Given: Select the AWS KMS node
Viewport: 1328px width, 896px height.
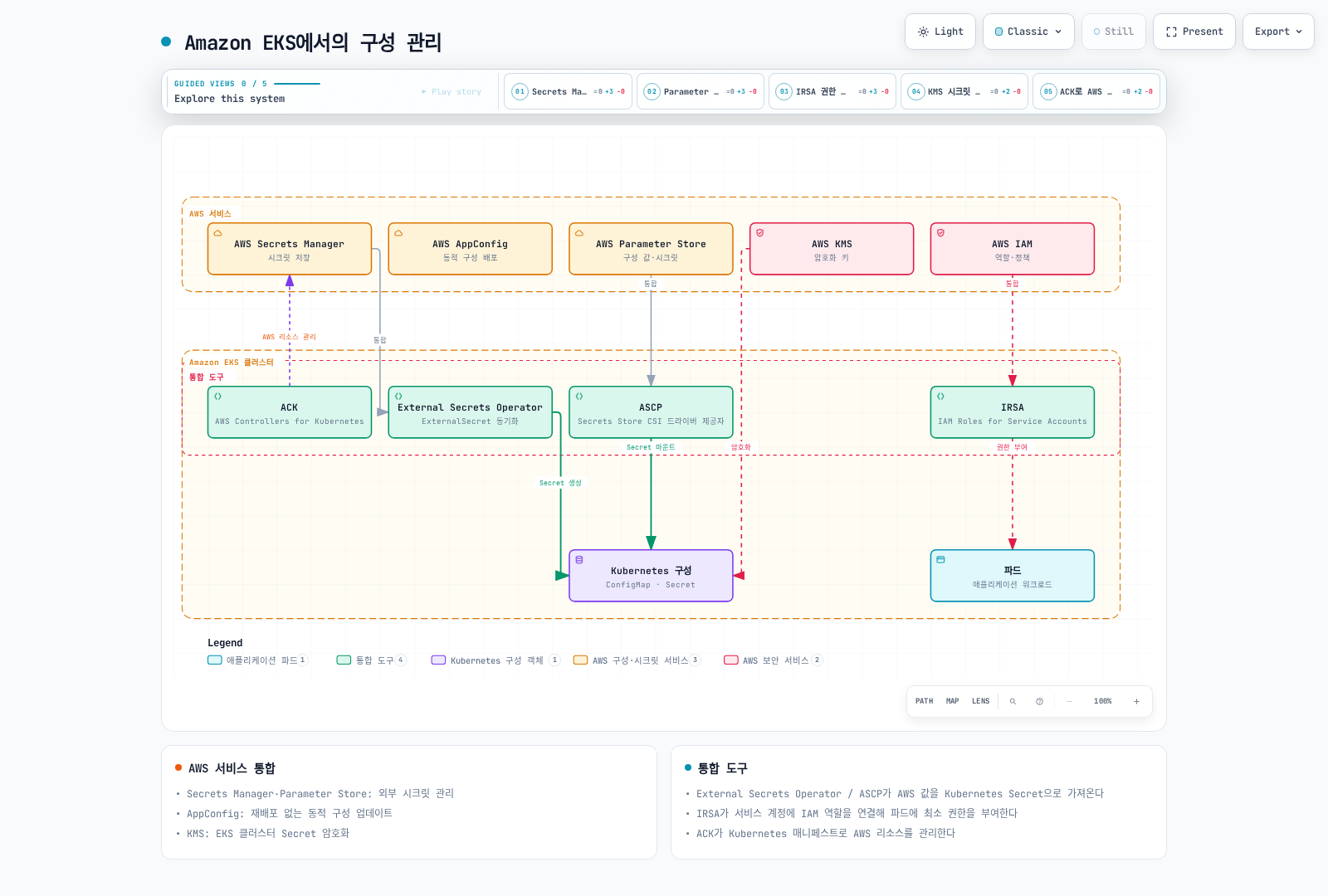Looking at the screenshot, I should point(832,249).
